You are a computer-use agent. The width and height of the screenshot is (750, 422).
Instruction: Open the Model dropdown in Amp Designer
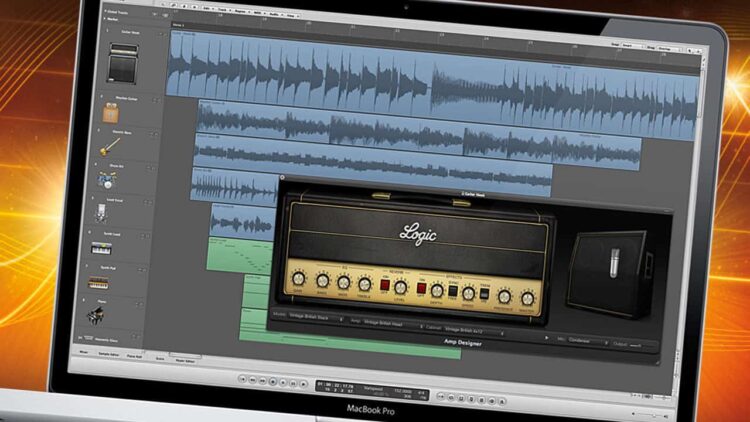(x=316, y=317)
